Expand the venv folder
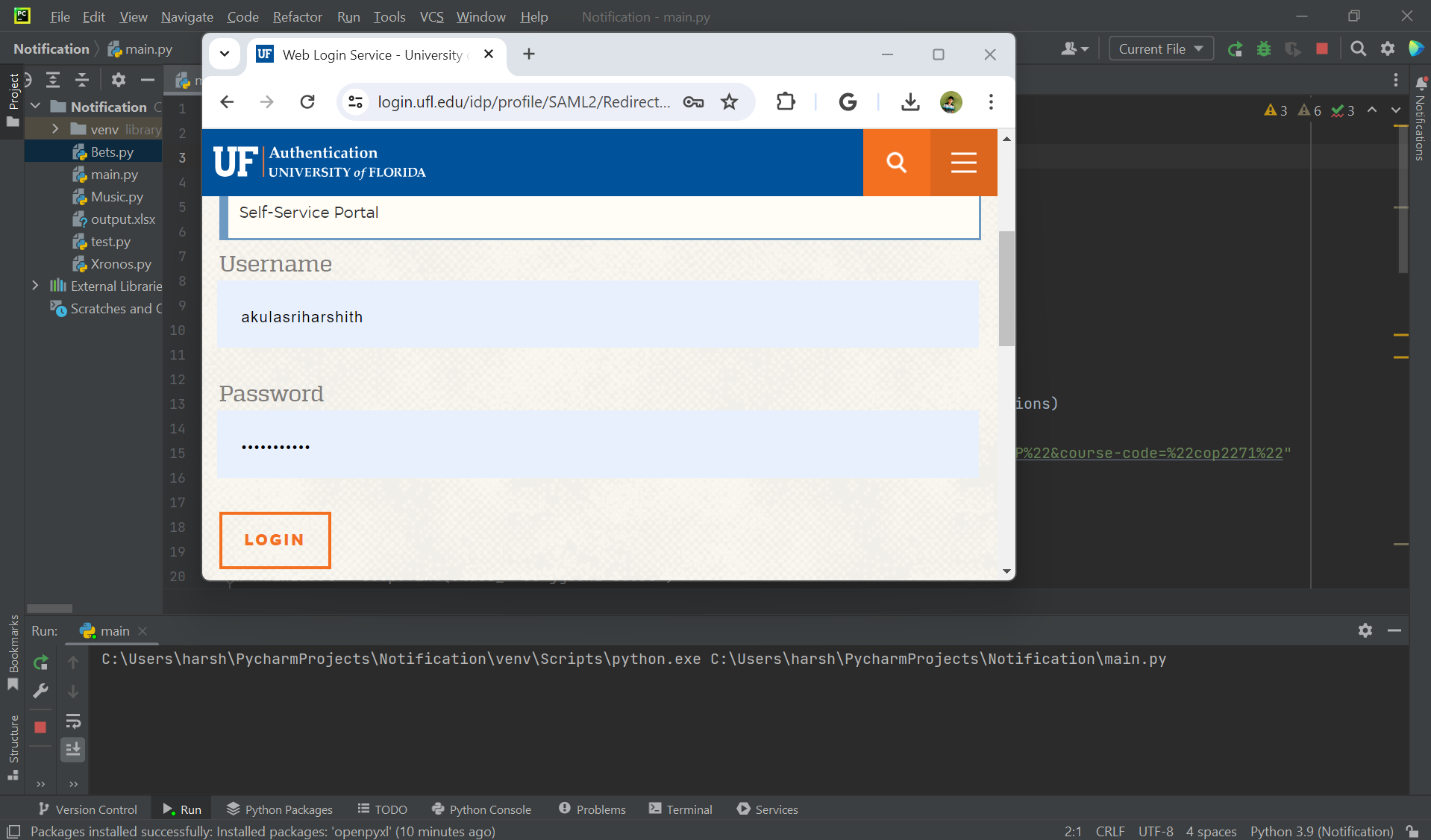 (55, 129)
